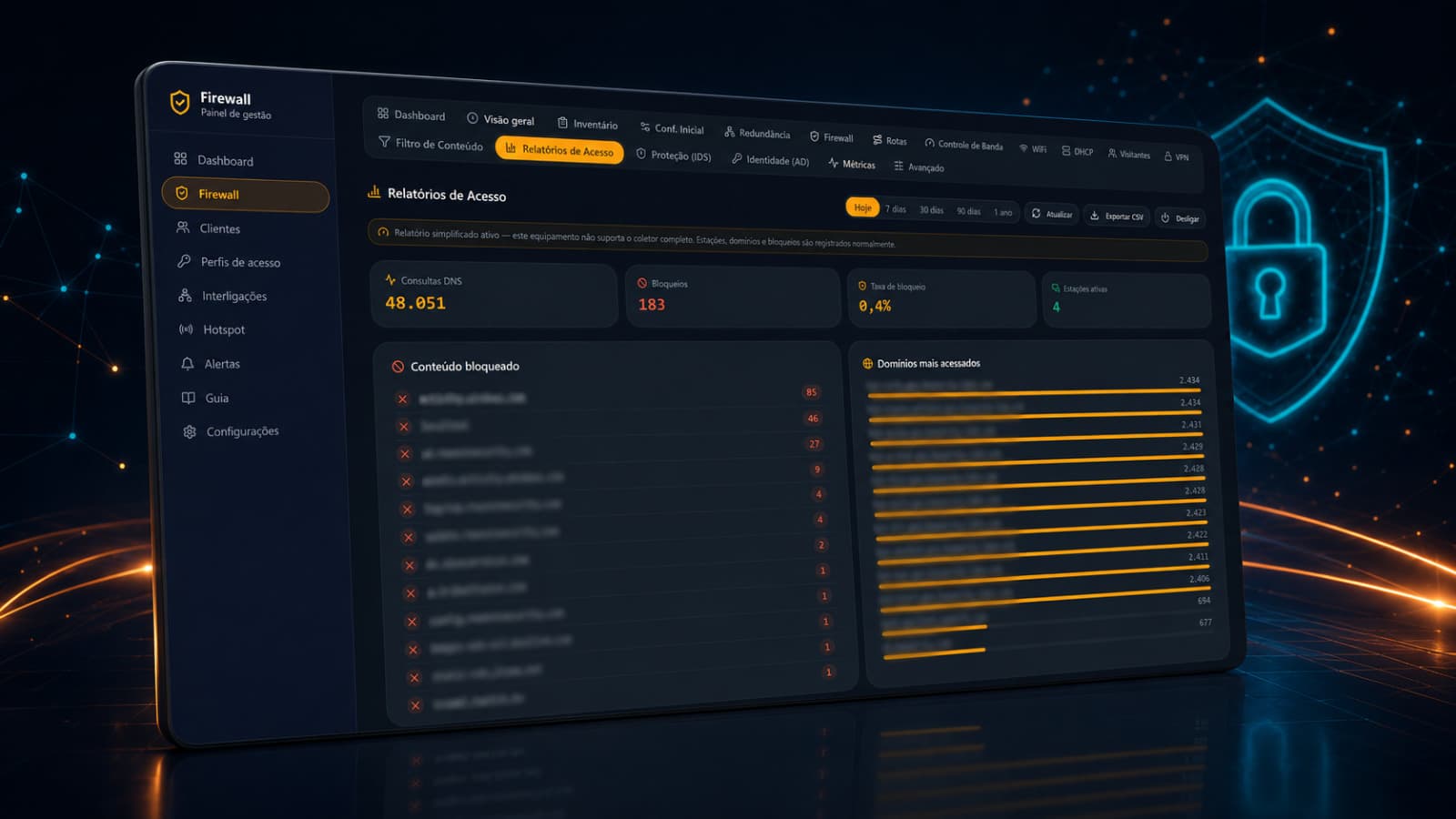Click the Estações ativas value 4
This screenshot has width=1456, height=819.
[1056, 308]
